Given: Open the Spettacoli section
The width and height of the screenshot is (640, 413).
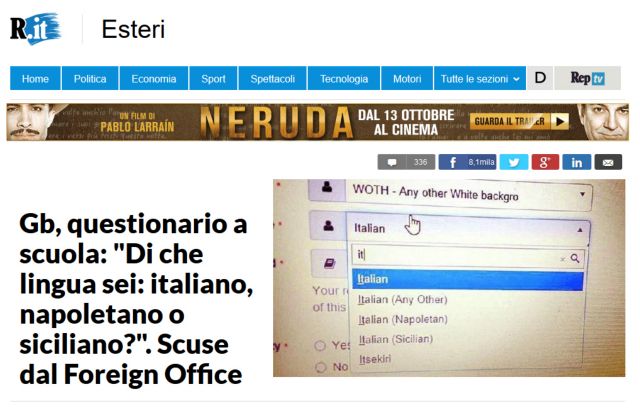Looking at the screenshot, I should [x=272, y=78].
